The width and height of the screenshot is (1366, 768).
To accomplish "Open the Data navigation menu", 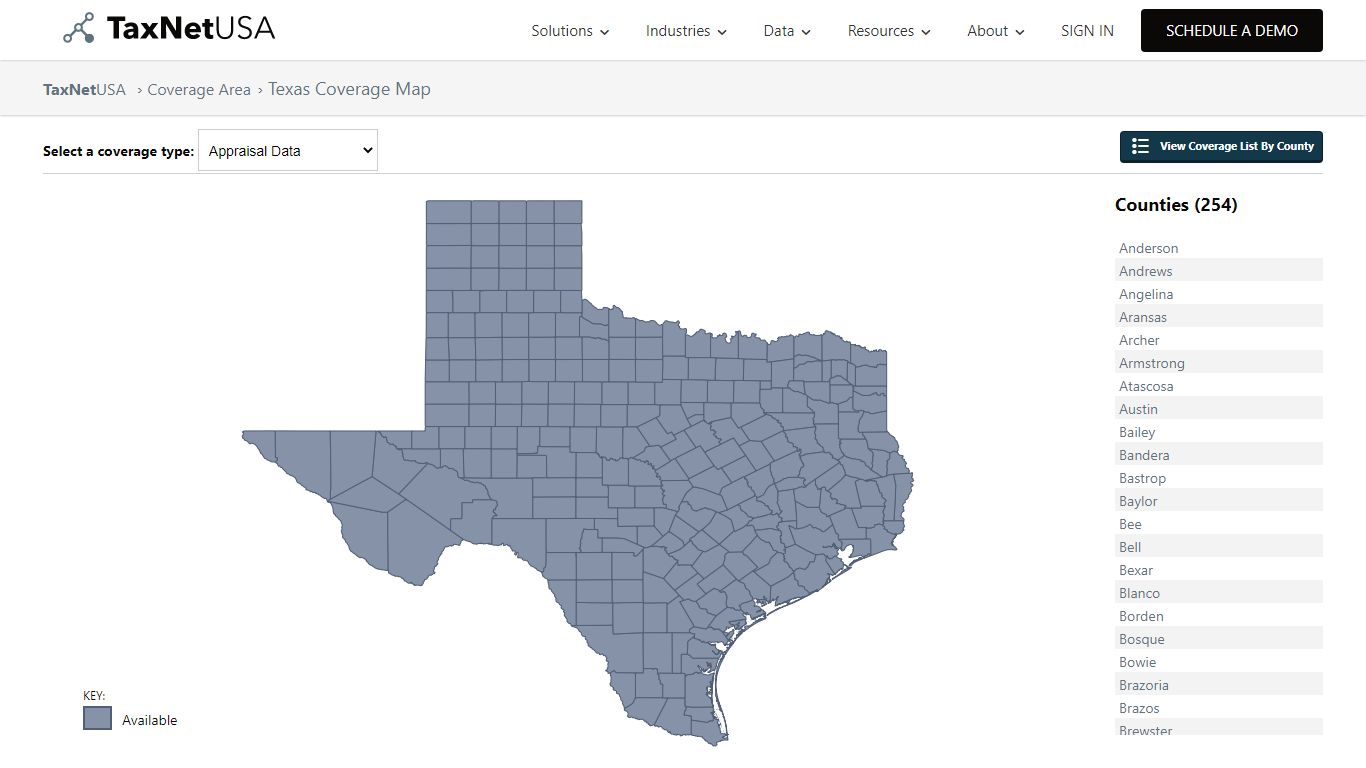I will point(787,31).
